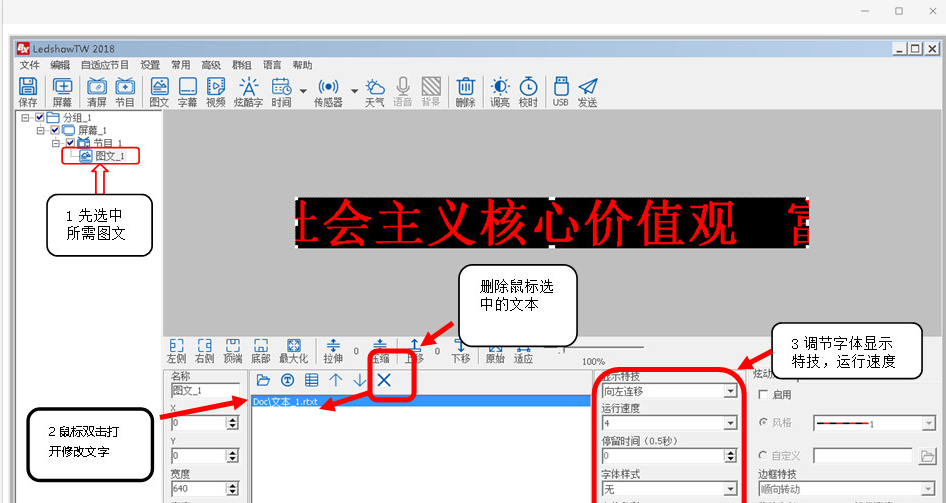Screen dimensions: 946x503
Task: Click the 名称 name input field
Action: (x=205, y=391)
